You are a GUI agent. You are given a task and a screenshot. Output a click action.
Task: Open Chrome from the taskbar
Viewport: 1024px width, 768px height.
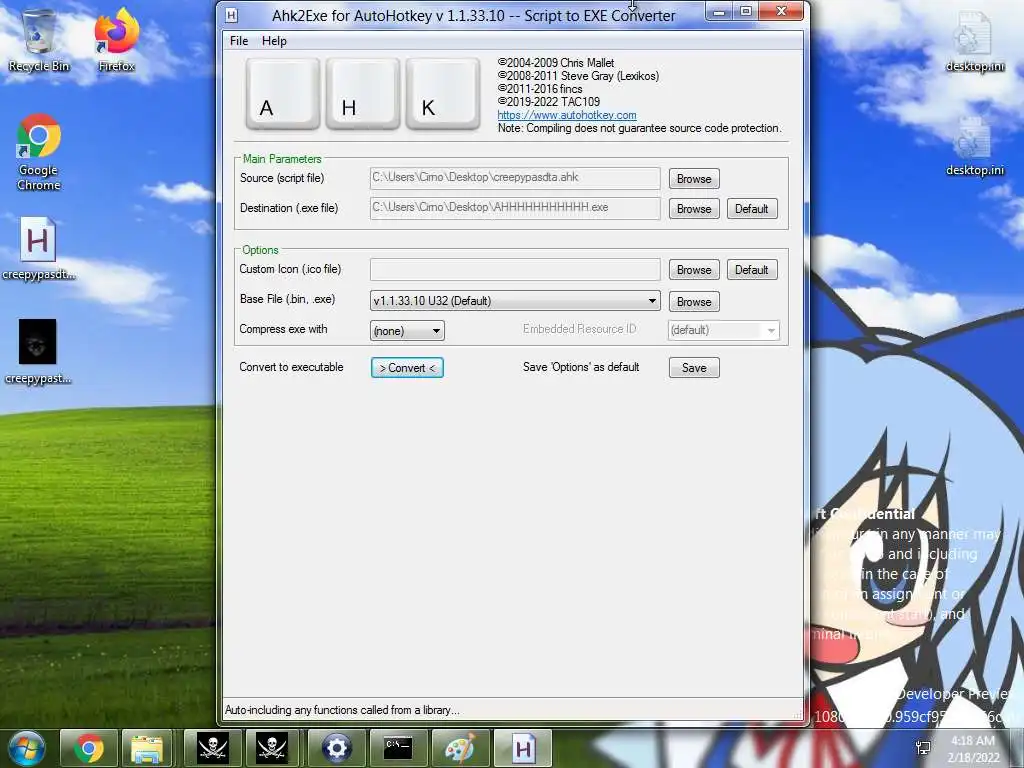[x=89, y=748]
